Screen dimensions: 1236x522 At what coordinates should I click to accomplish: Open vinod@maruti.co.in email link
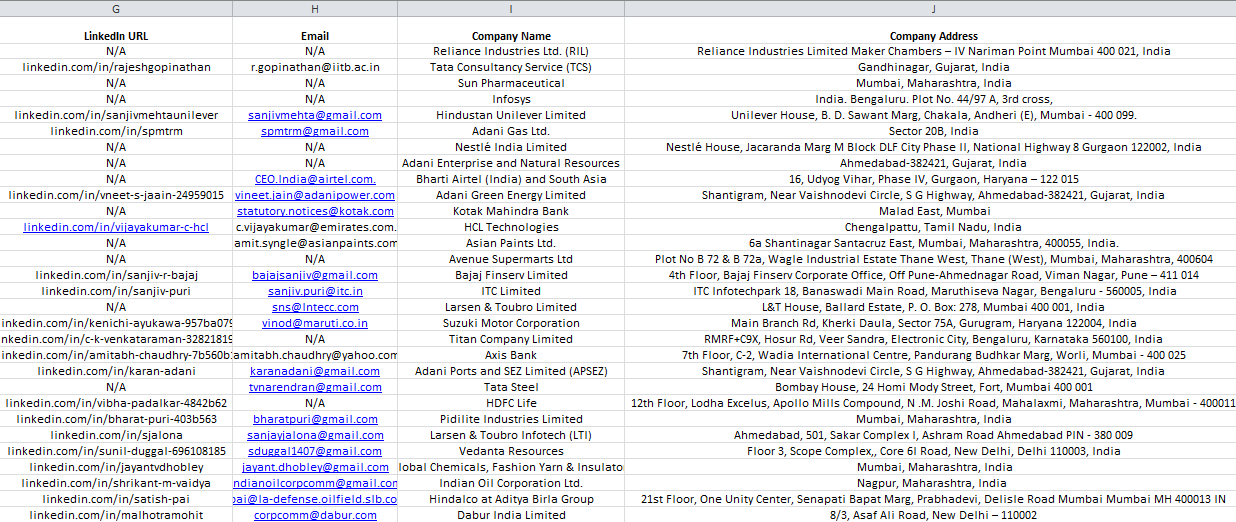[315, 323]
